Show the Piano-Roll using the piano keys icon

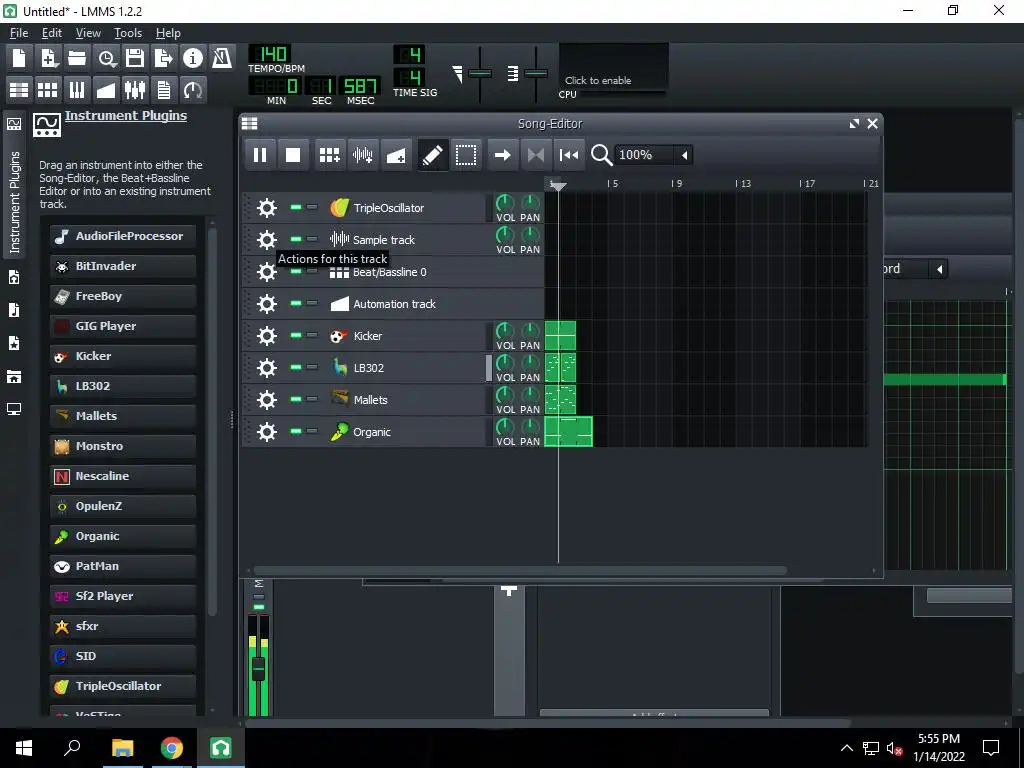pyautogui.click(x=77, y=89)
